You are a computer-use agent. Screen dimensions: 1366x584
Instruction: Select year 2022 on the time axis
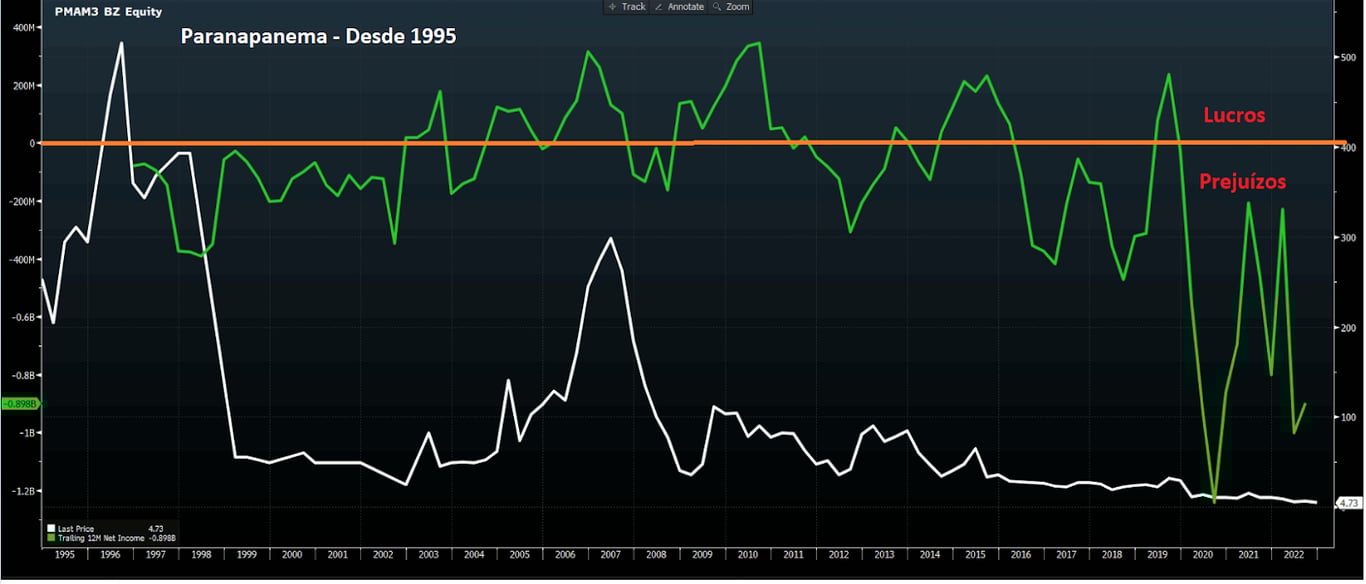[x=1293, y=553]
